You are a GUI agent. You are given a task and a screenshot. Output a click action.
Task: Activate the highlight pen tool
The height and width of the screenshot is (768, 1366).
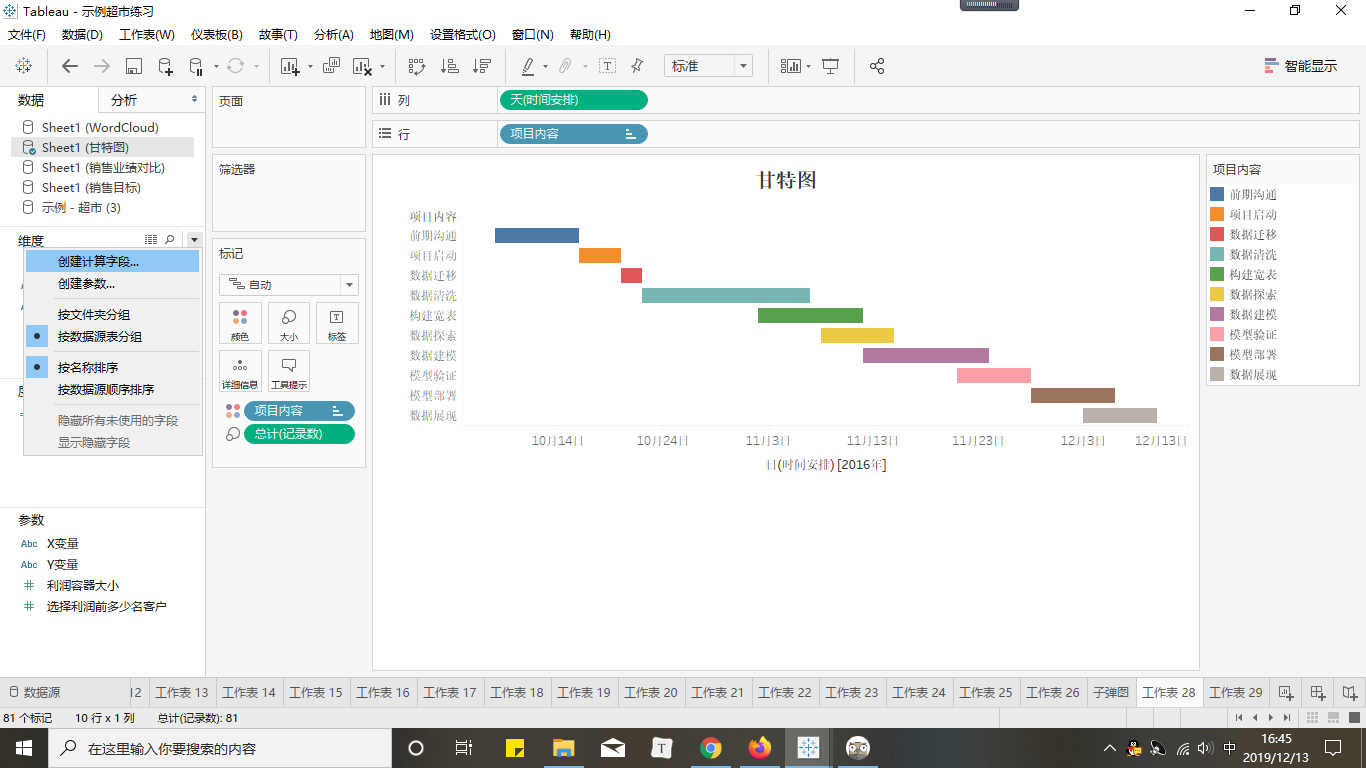tap(528, 66)
